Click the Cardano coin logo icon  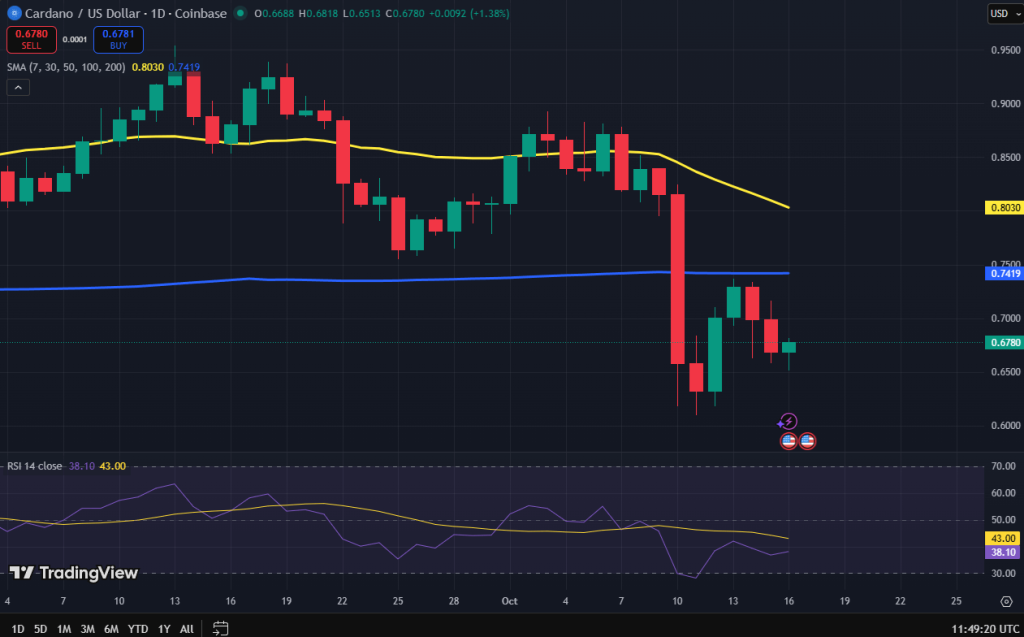tap(14, 13)
